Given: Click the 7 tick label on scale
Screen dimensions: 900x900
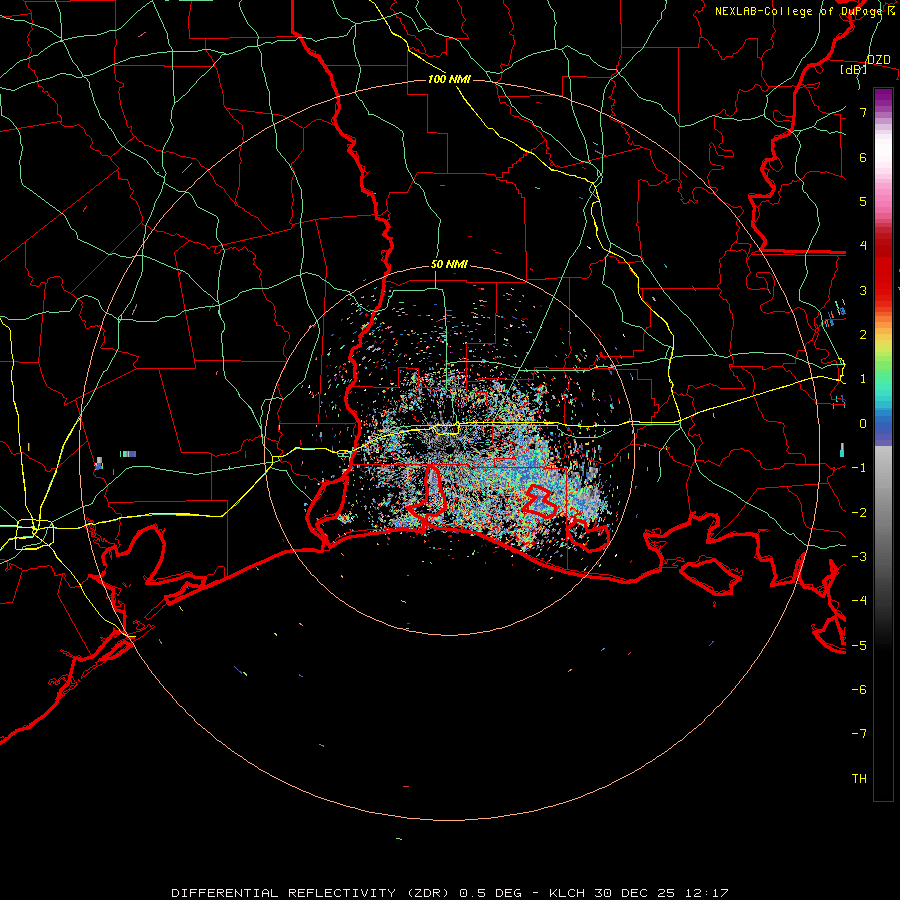Looking at the screenshot, I should click(863, 112).
